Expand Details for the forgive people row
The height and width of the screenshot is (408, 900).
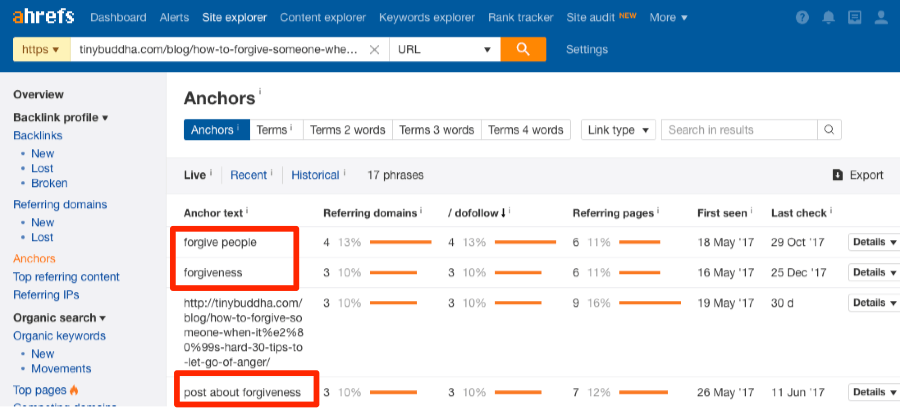pos(873,242)
